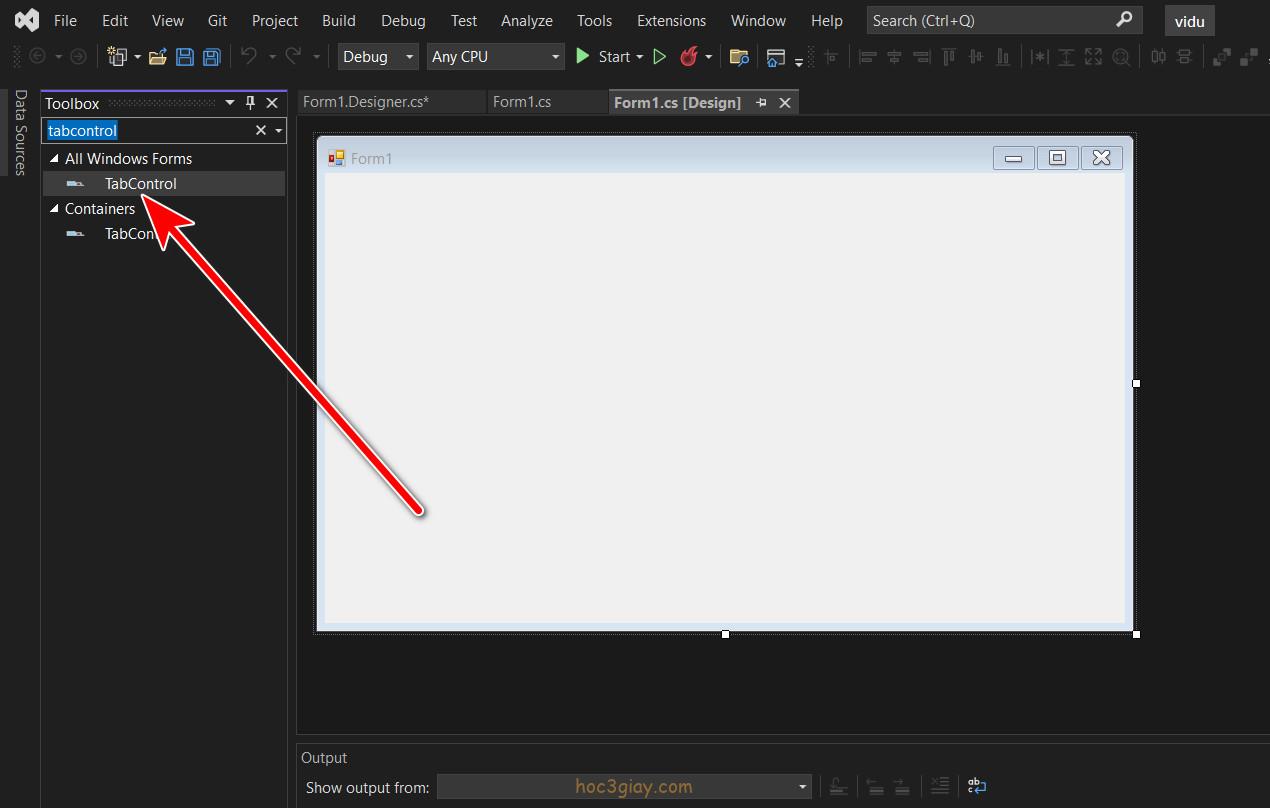Collapse the All Windows Forms group

(x=54, y=158)
